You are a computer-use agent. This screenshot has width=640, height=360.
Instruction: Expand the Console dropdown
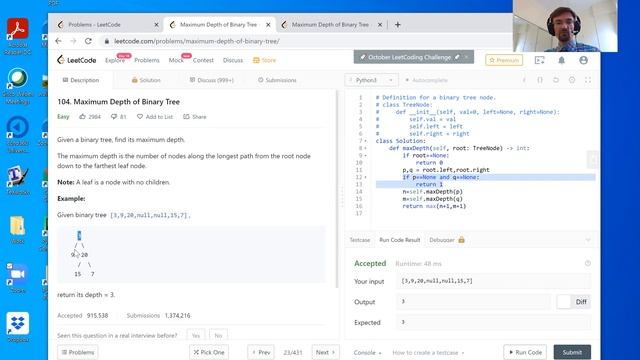point(367,352)
